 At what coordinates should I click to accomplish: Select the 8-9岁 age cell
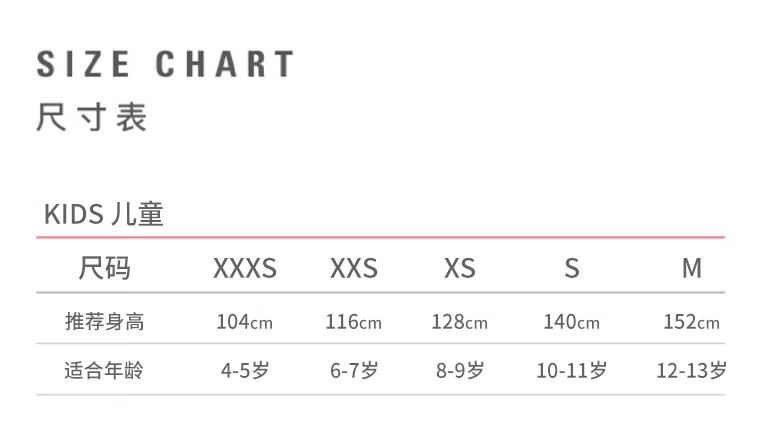click(x=460, y=371)
